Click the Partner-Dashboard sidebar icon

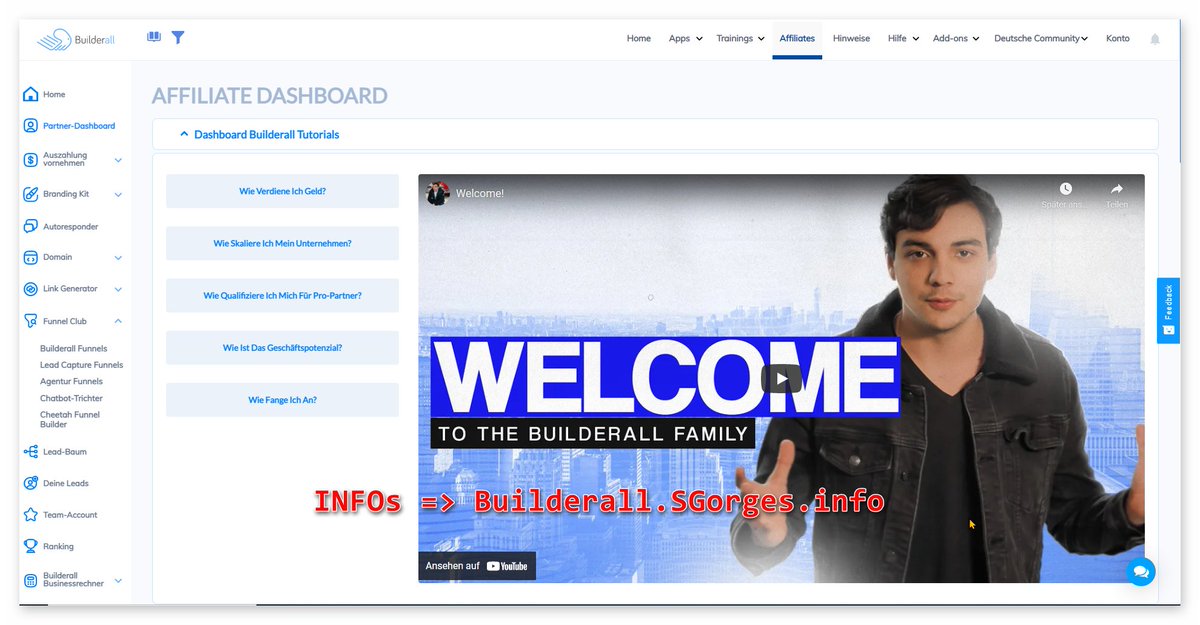tap(30, 126)
